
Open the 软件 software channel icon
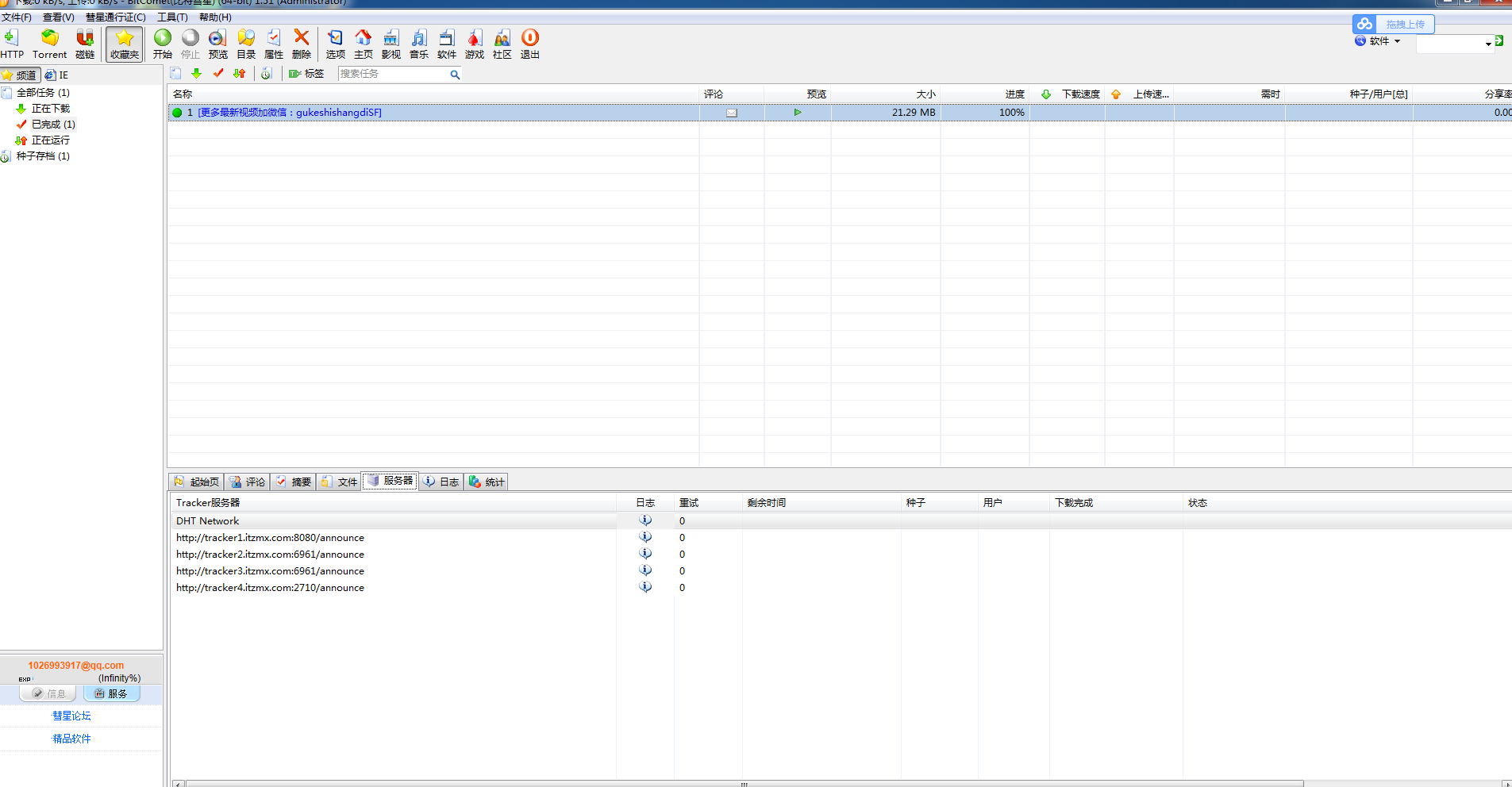click(447, 44)
